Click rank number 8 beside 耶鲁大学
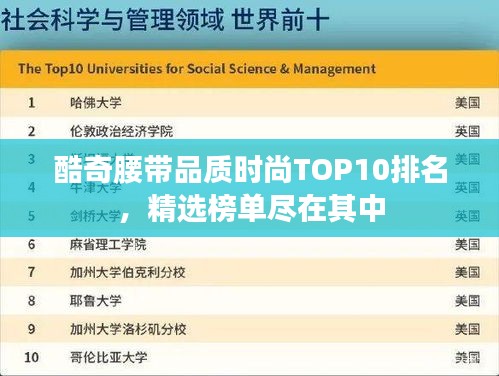Image resolution: width=499 pixels, height=376 pixels. [31, 301]
